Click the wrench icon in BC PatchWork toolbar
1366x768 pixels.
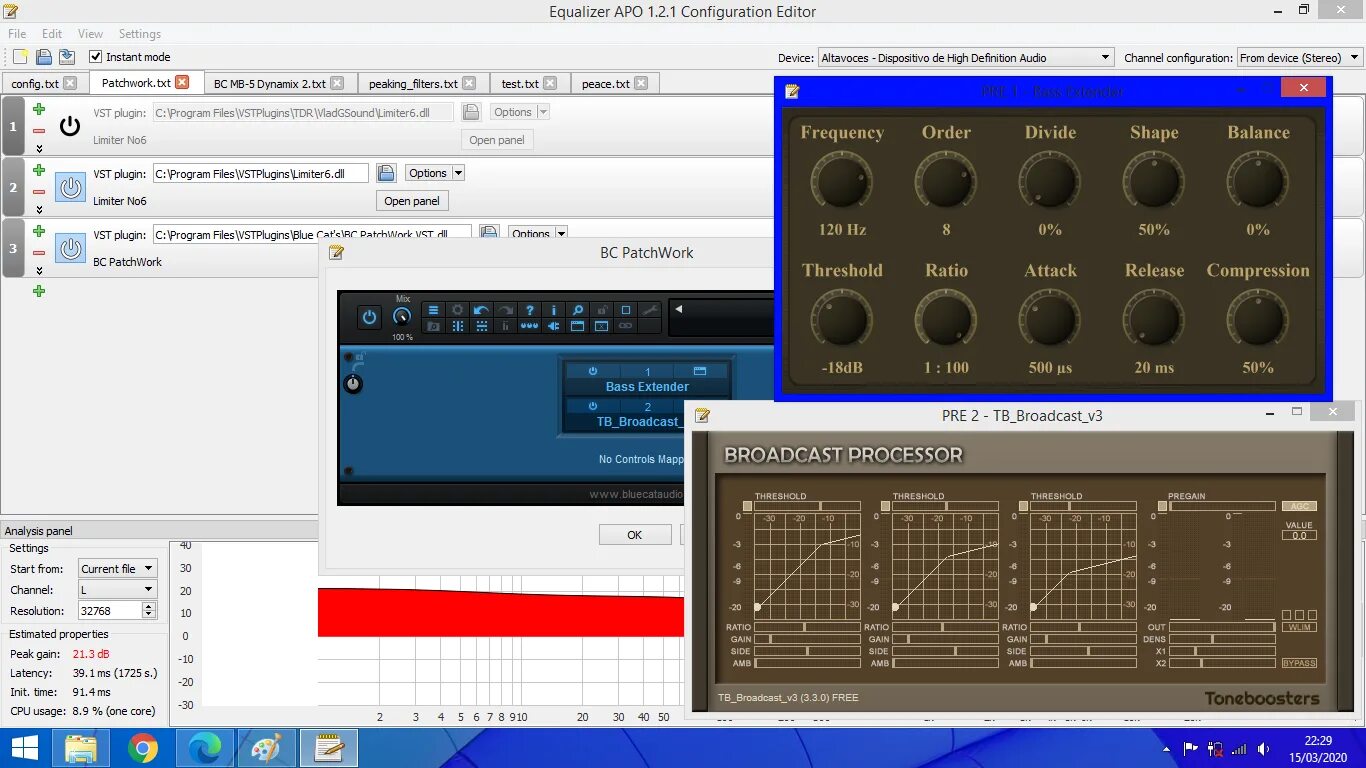click(x=650, y=310)
